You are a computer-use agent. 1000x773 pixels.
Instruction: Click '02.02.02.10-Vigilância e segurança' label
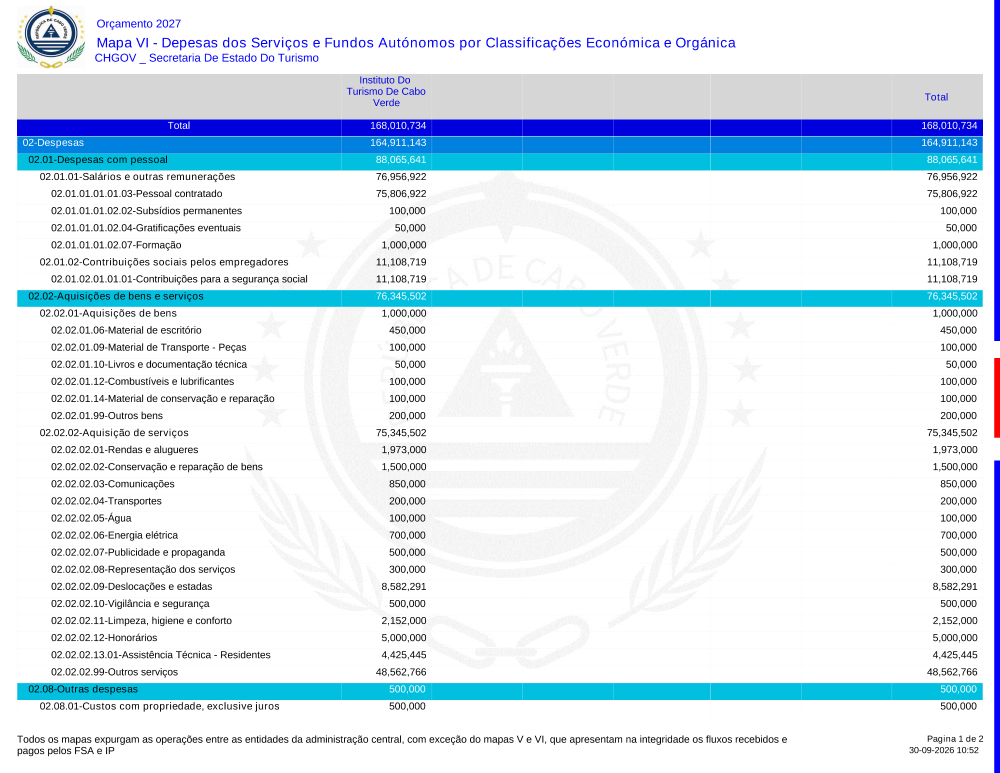(130, 604)
